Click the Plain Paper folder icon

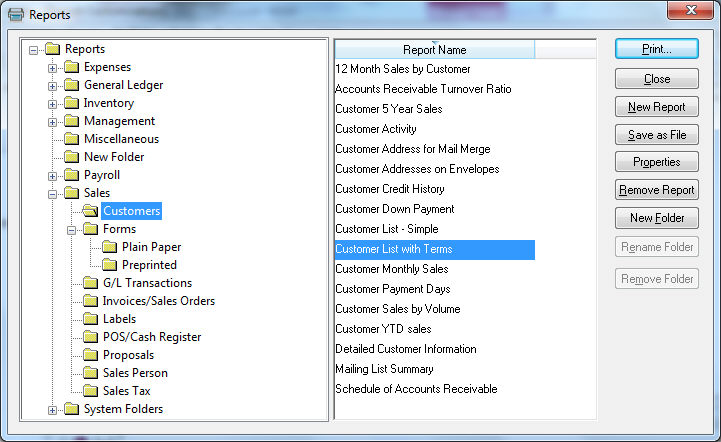[x=109, y=247]
